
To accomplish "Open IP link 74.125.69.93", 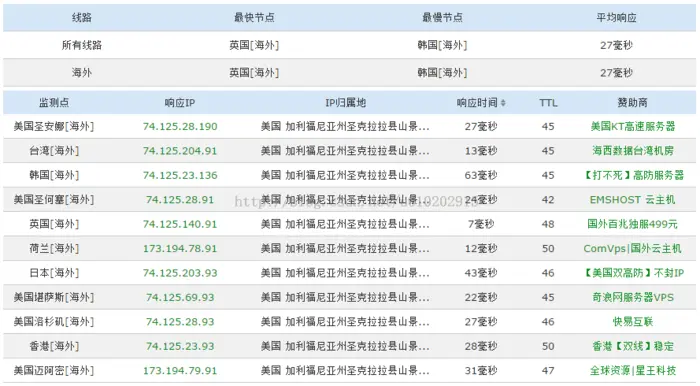I will coord(180,298).
